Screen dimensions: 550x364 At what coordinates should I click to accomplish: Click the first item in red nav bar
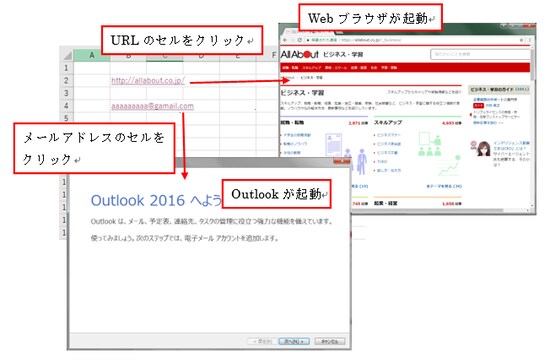click(290, 67)
